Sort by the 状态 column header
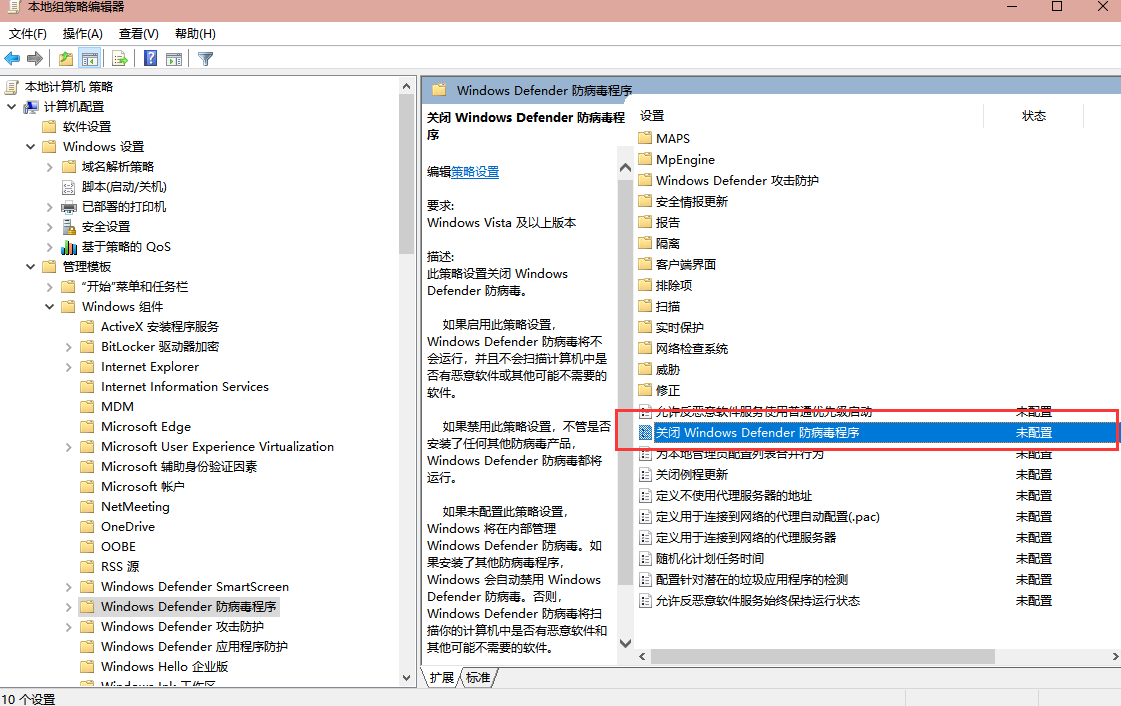Image resolution: width=1121 pixels, height=706 pixels. click(x=1034, y=116)
